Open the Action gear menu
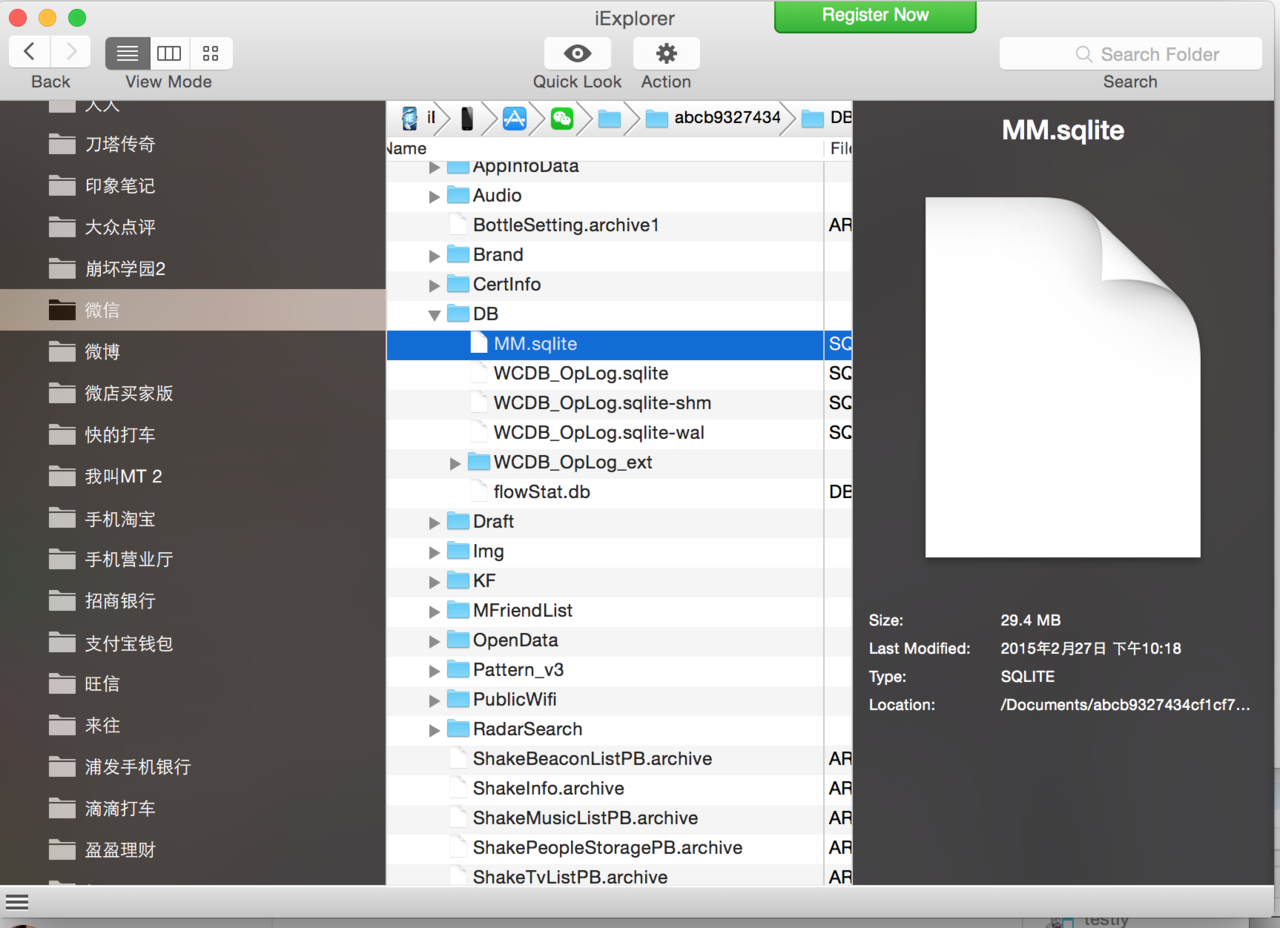 click(666, 53)
